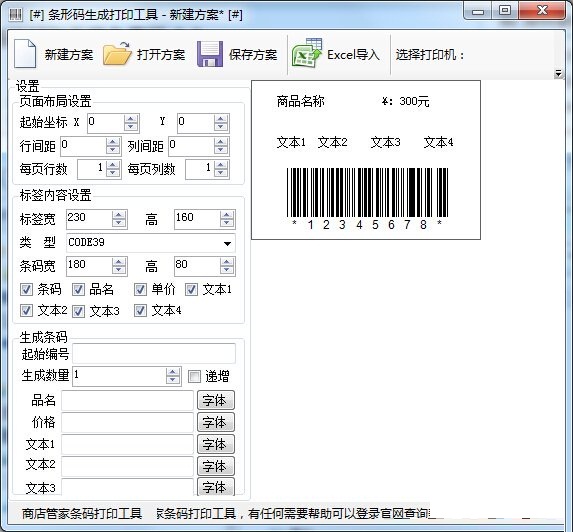Increase 行间距 with up arrow
Screen dimensions: 573x532
[x=113, y=142]
